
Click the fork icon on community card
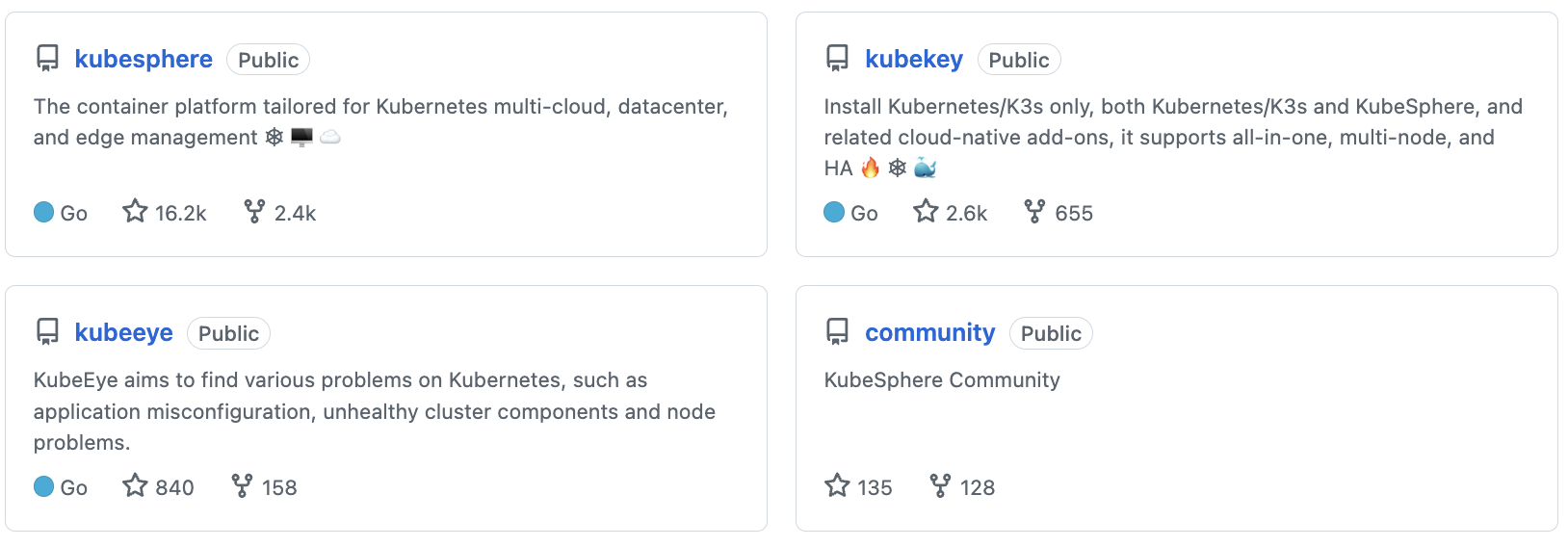click(940, 485)
